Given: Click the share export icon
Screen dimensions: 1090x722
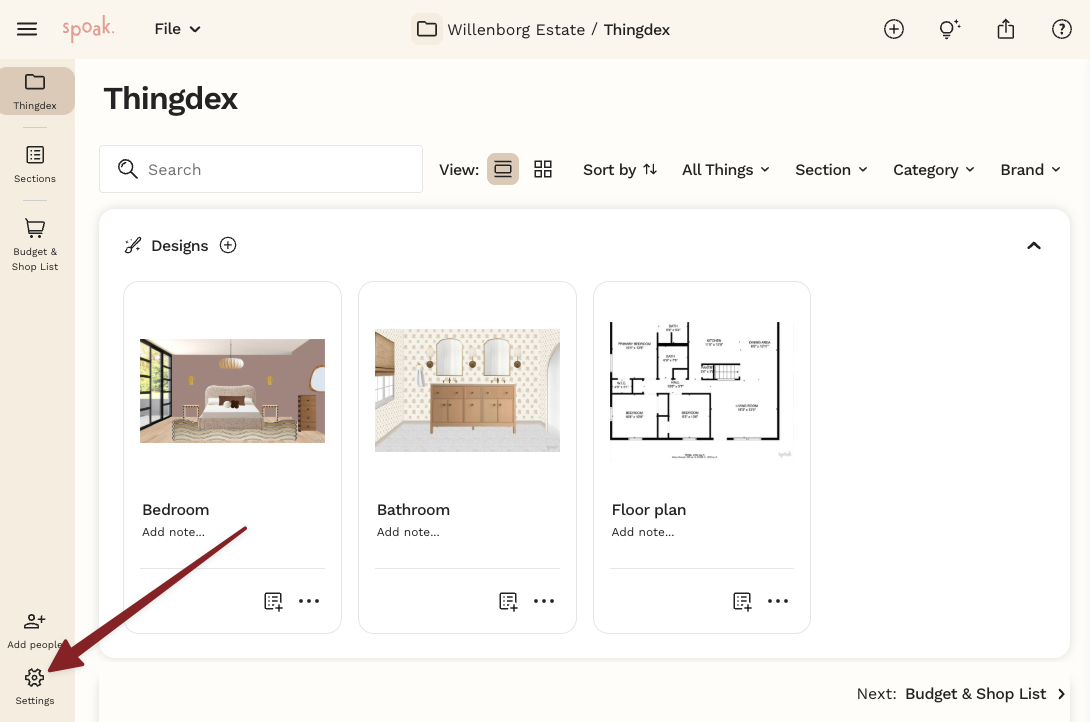Looking at the screenshot, I should click(1005, 29).
